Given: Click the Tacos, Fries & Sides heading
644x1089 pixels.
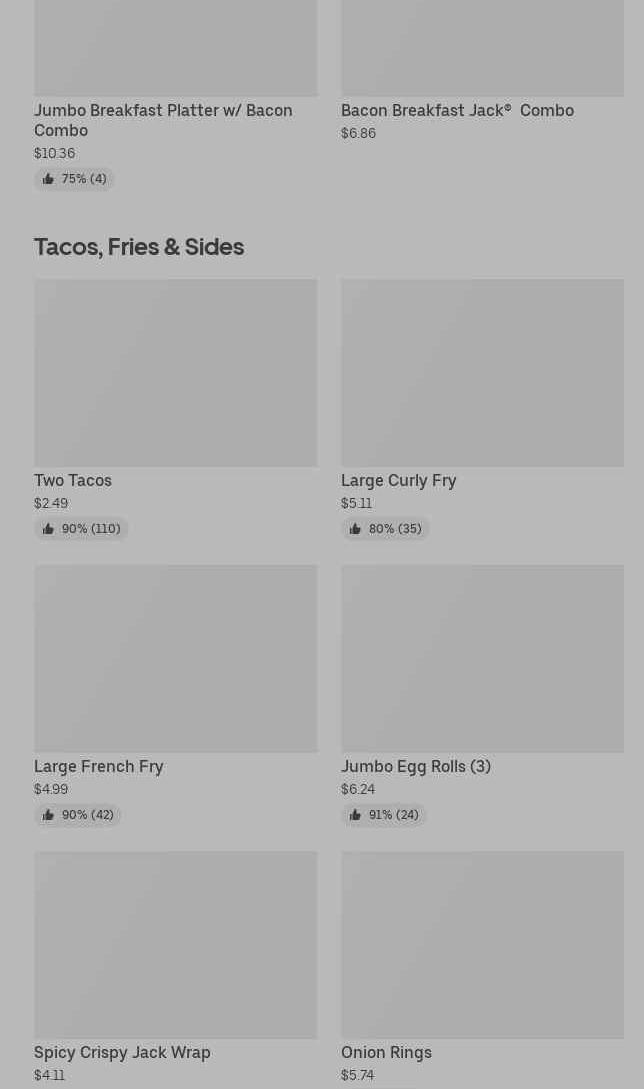Looking at the screenshot, I should coord(139,246).
